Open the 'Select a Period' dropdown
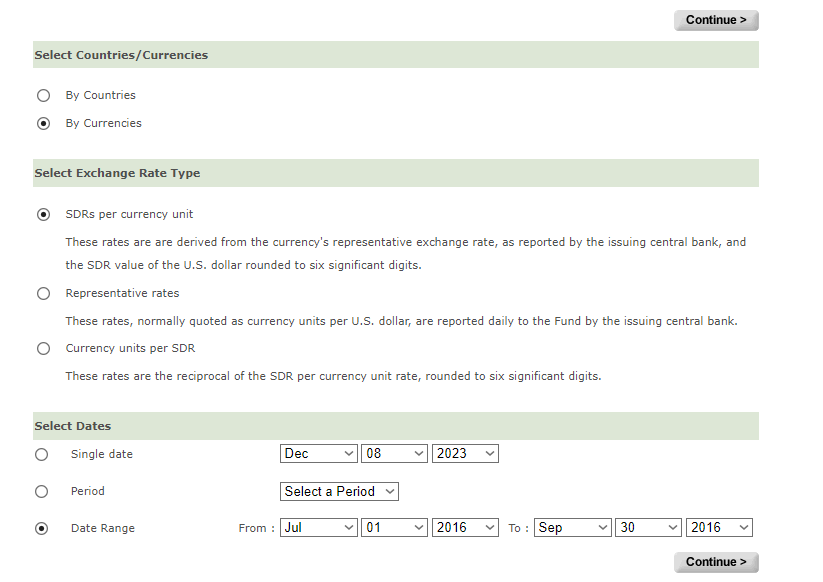The height and width of the screenshot is (582, 823). tap(338, 491)
